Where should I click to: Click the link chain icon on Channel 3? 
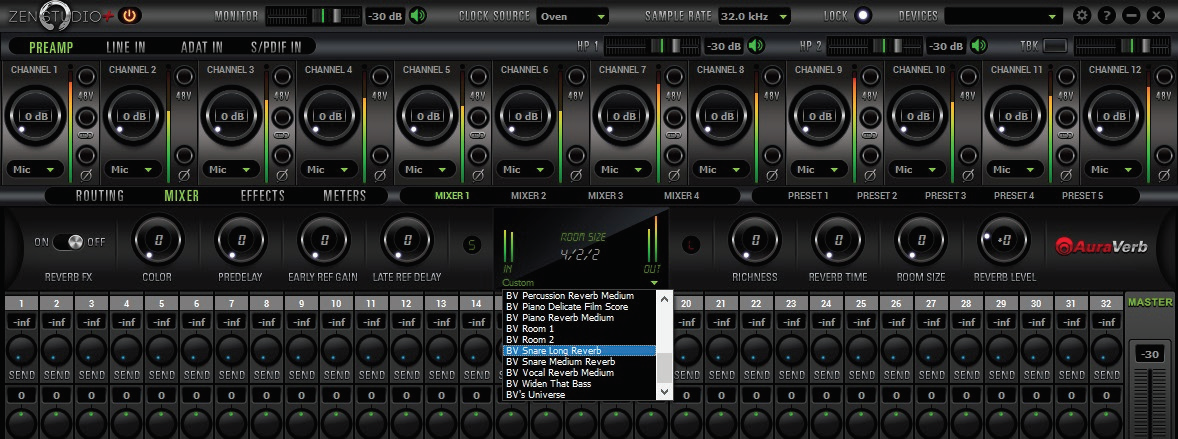tap(282, 135)
